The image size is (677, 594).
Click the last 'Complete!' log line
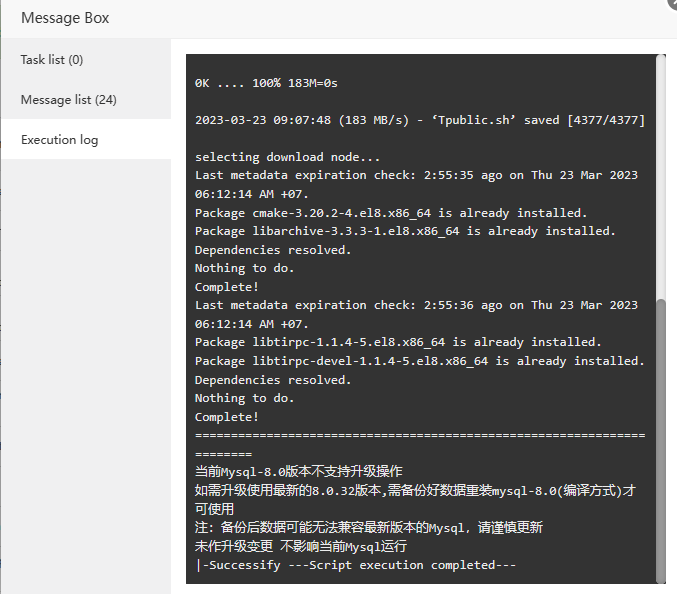coord(226,417)
